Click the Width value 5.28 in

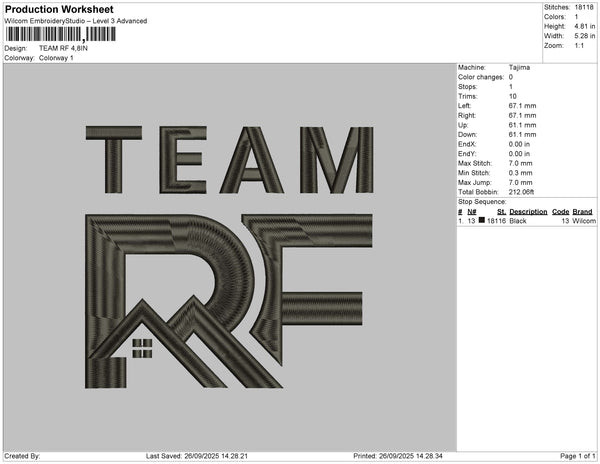[x=585, y=36]
